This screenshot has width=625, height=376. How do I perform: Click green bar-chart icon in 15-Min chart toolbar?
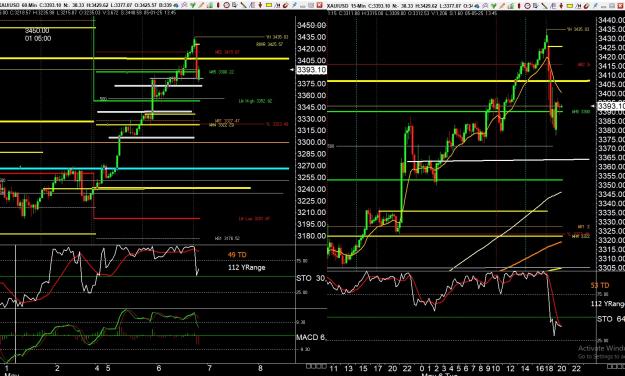coord(510,5)
